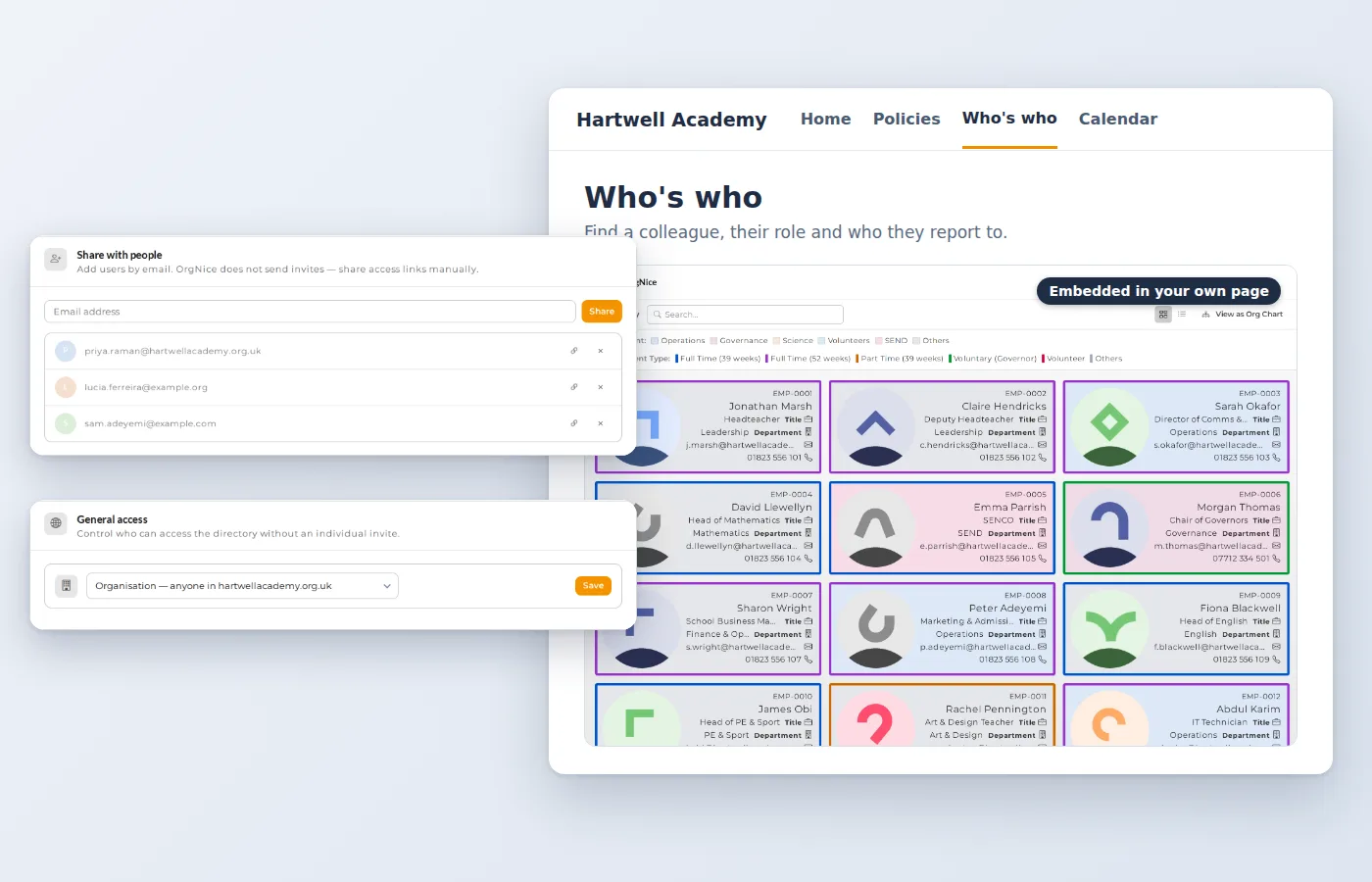Open Fiona Blackwell's profile avatar
This screenshot has height=882, width=1372.
point(1109,629)
